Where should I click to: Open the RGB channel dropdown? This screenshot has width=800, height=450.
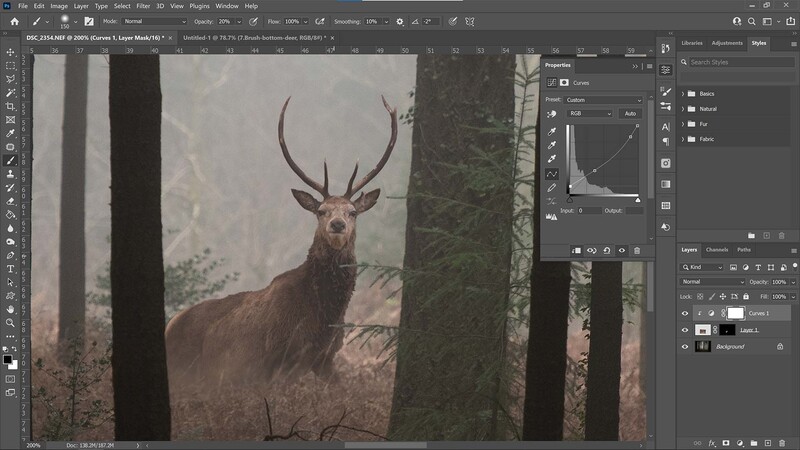(x=589, y=114)
